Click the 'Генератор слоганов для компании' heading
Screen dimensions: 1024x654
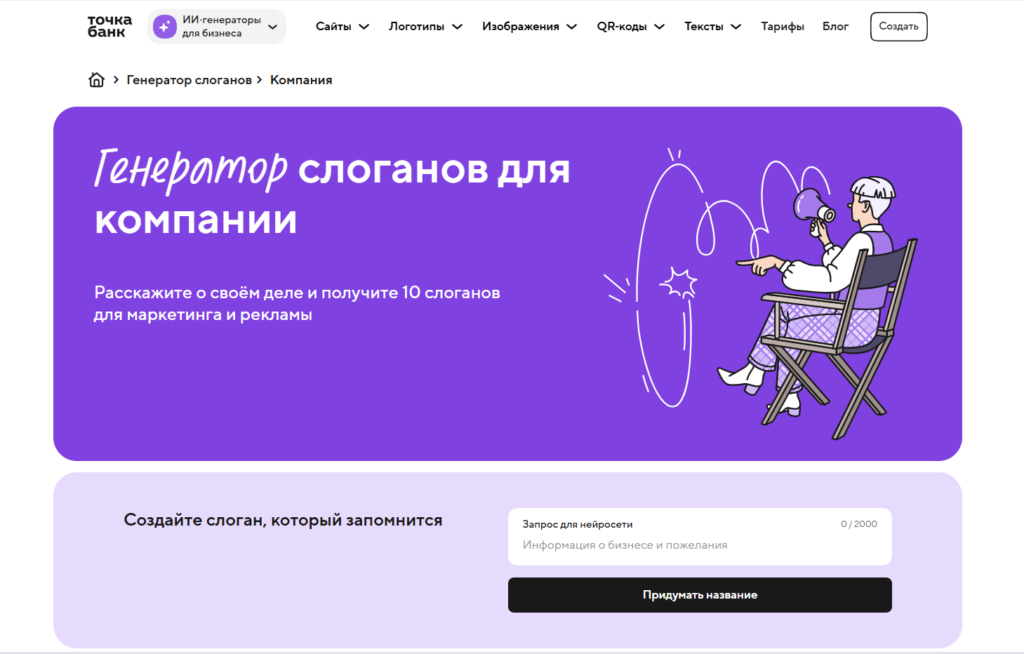coord(332,193)
